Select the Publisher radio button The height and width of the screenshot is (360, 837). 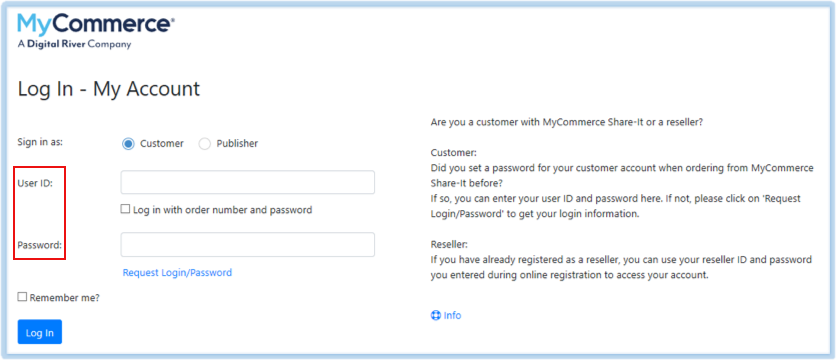coord(204,144)
